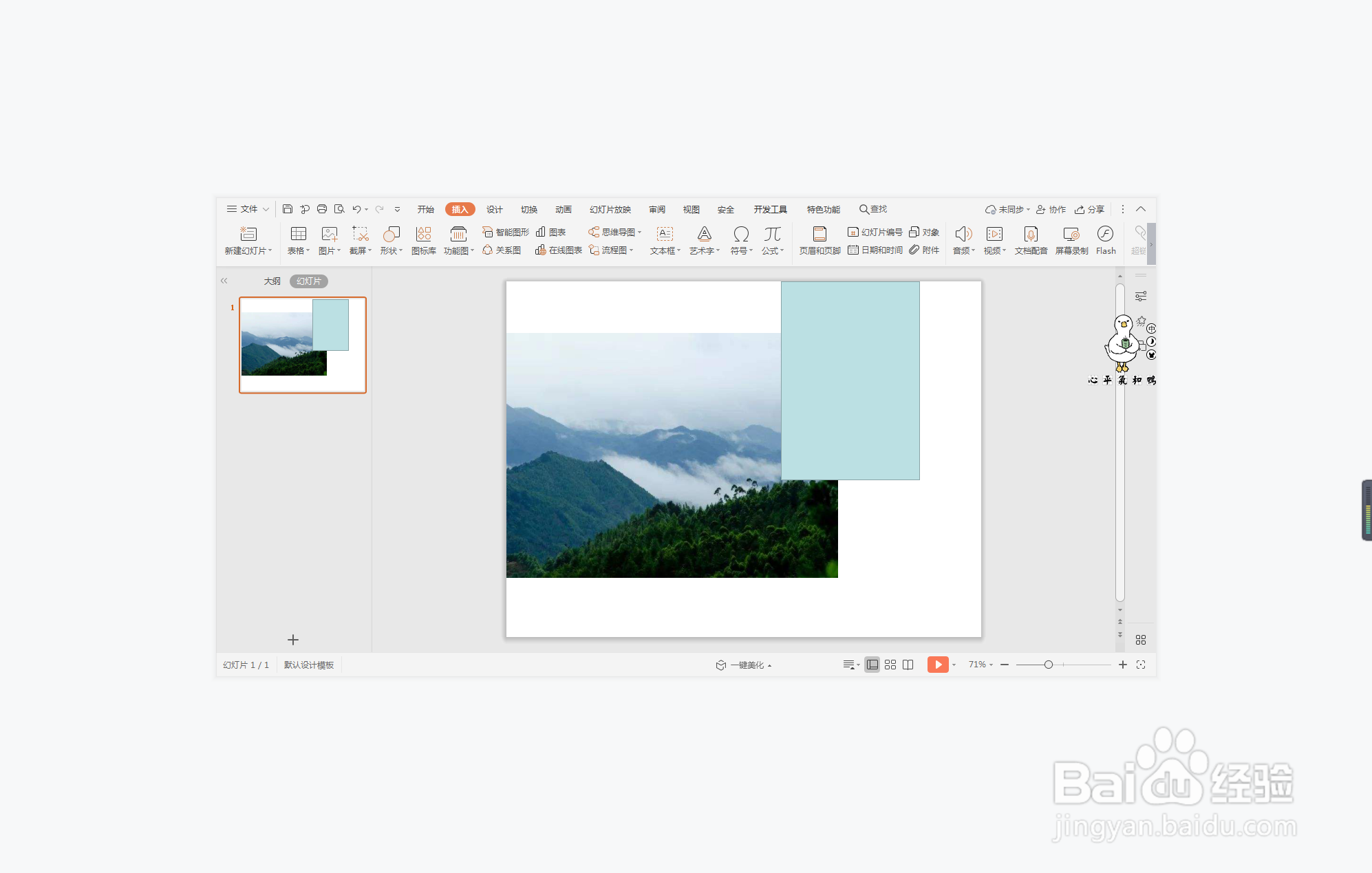Insert Flash icon
1372x873 pixels.
1106,234
